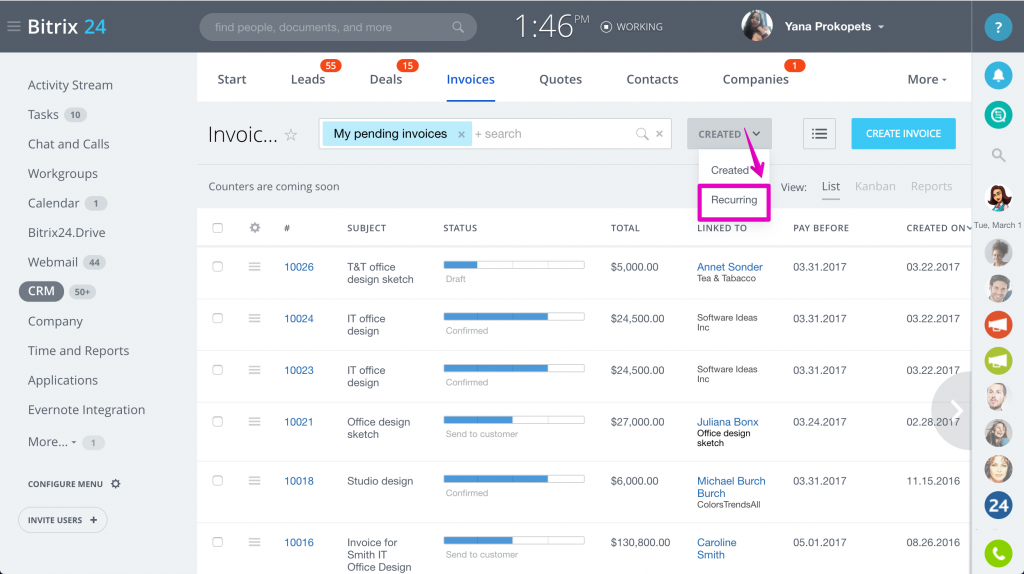
Task: Toggle the hamburger menu next to Bitrix 24
Action: point(14,27)
